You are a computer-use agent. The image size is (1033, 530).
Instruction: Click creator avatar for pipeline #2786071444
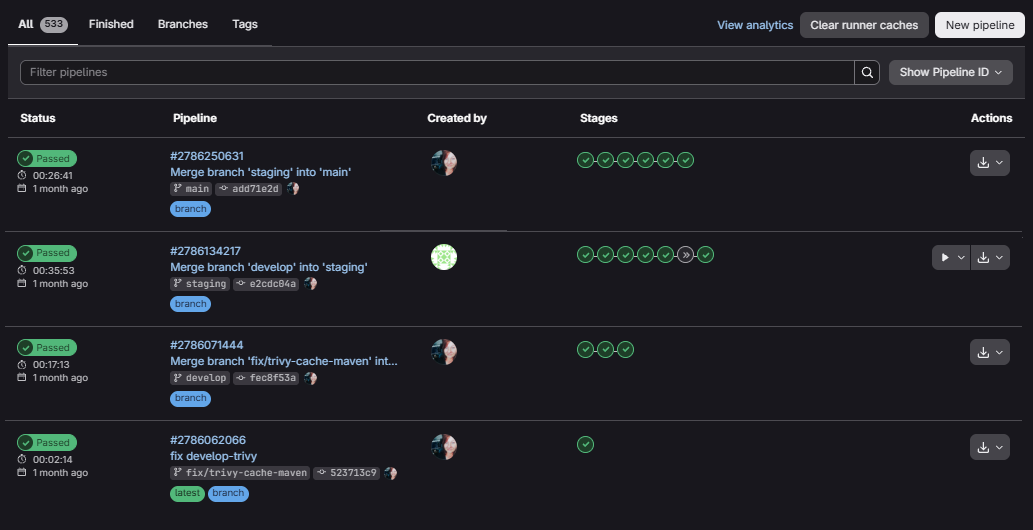pos(444,352)
